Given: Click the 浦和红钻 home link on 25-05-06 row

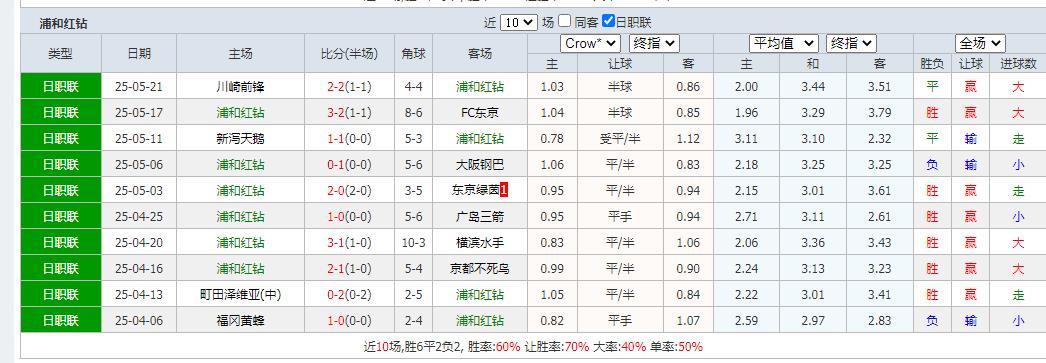Looking at the screenshot, I should 240,165.
